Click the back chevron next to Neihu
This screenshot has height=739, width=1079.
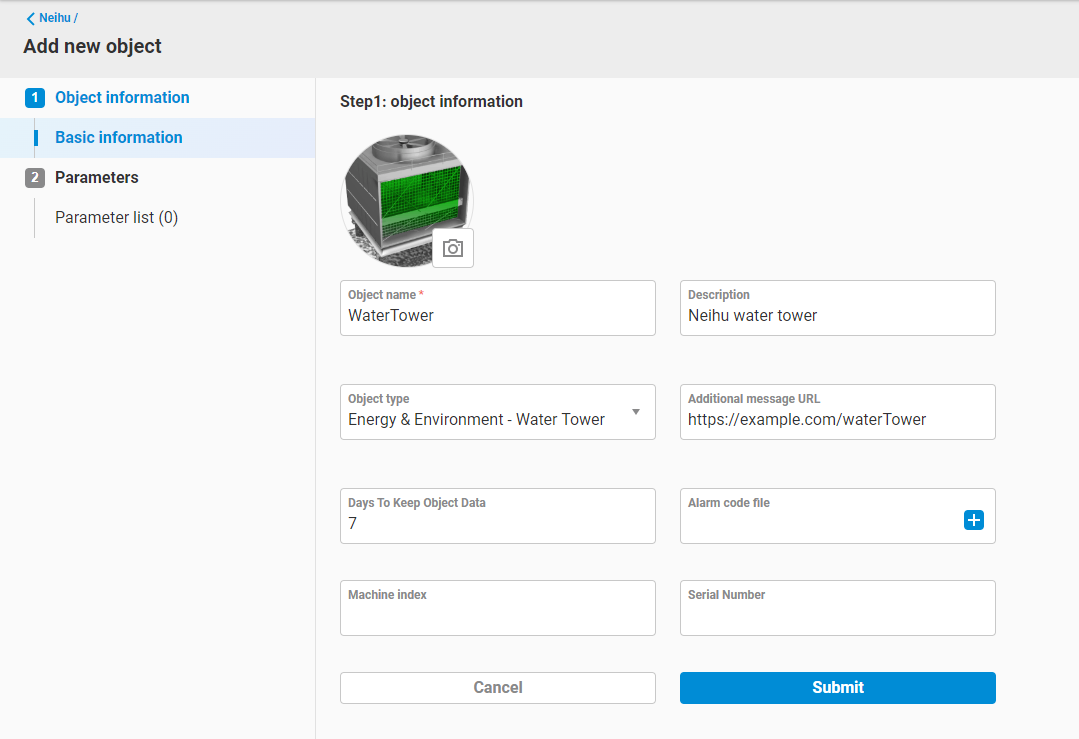tap(31, 18)
